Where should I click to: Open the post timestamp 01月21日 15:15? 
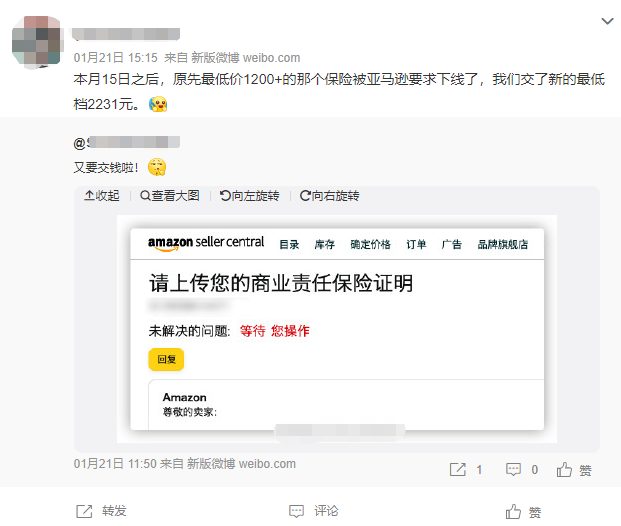[x=116, y=58]
